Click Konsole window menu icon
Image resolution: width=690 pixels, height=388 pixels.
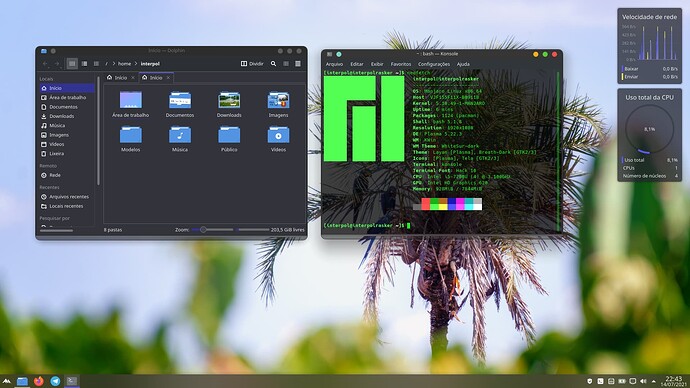[329, 54]
